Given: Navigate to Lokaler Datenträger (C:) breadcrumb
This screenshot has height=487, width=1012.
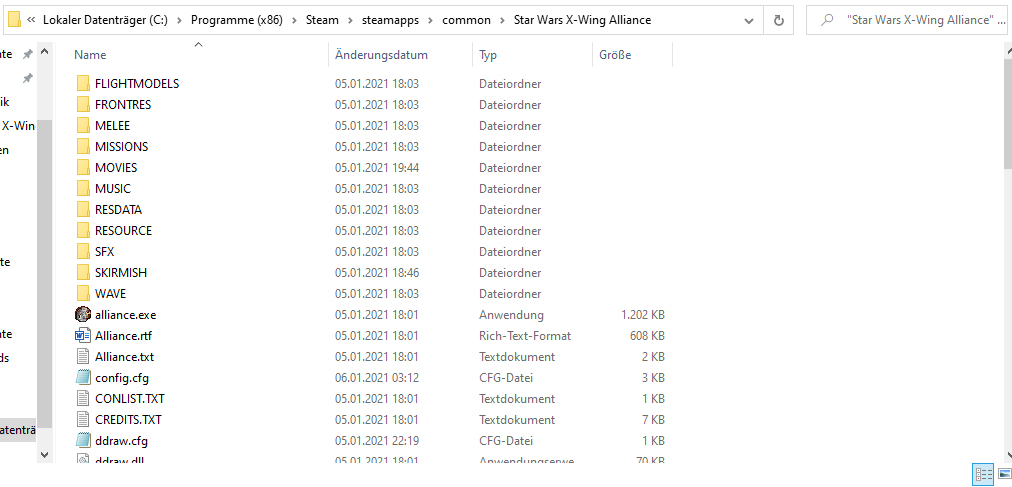Looking at the screenshot, I should 105,20.
